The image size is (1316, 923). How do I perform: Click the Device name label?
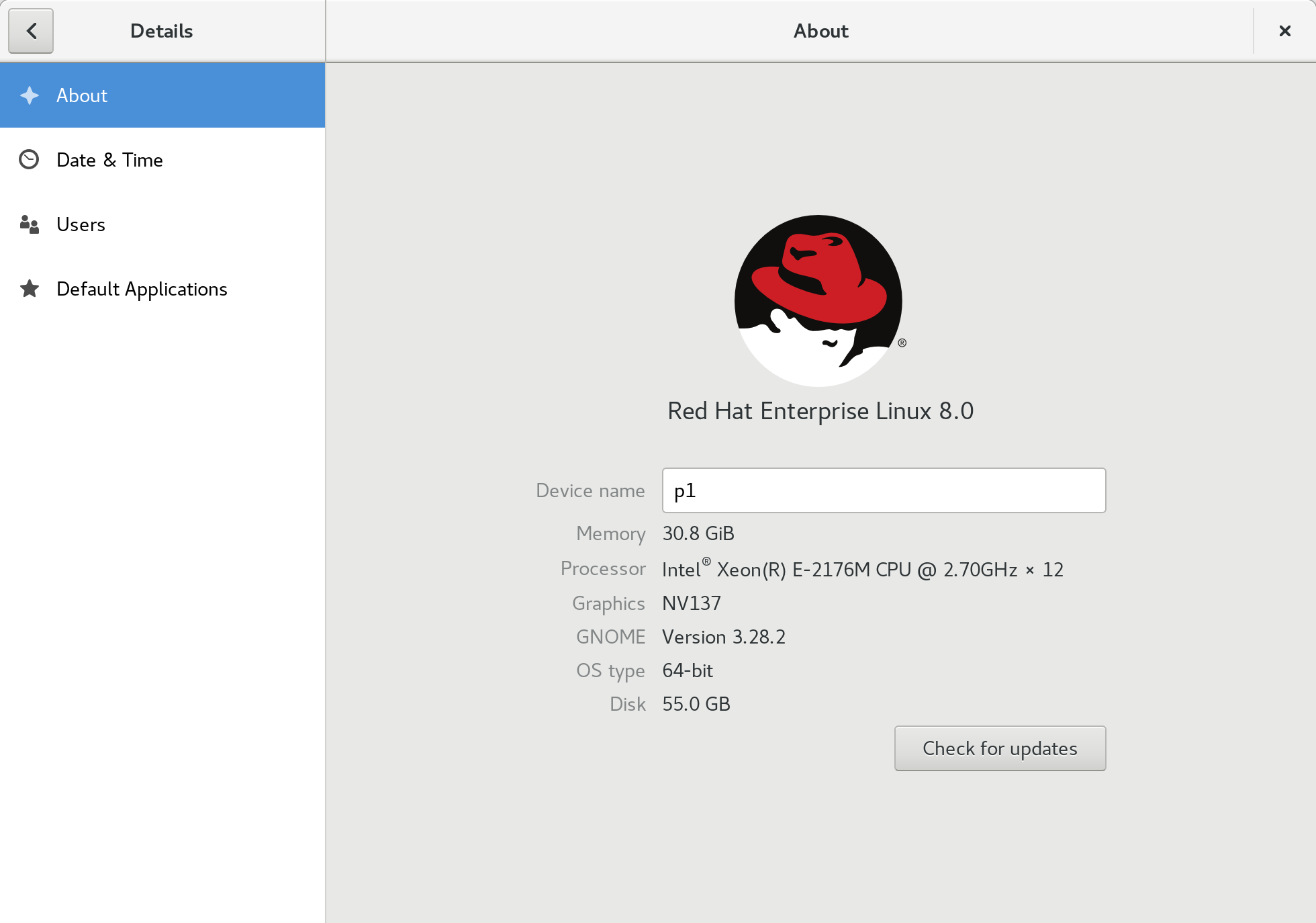[590, 490]
